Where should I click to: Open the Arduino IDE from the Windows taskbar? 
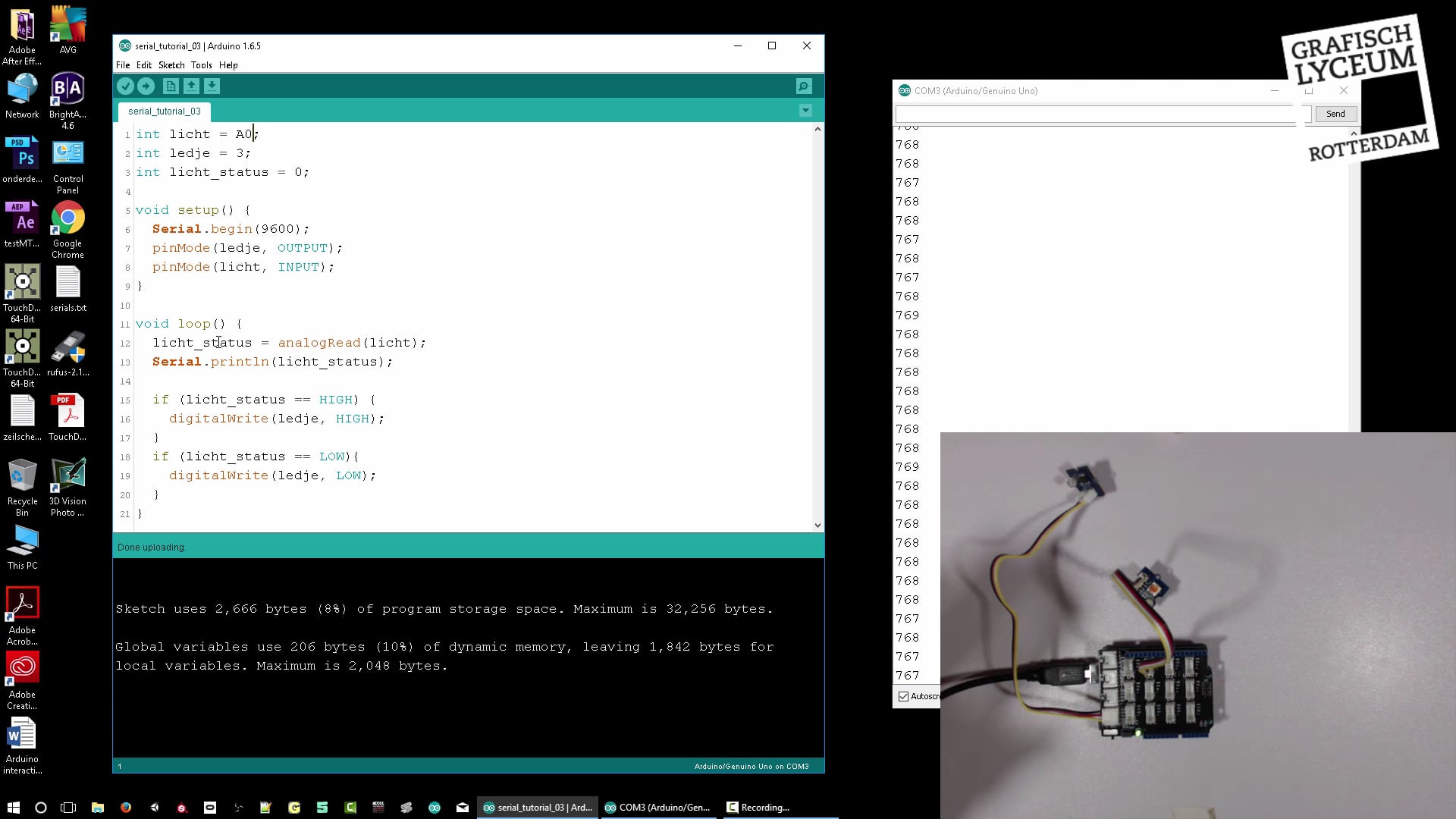[x=538, y=807]
